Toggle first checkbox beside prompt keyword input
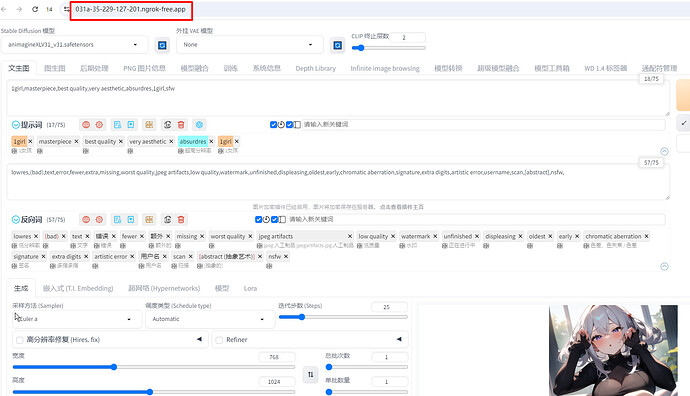Screen dimensions: 690x396 (x=273, y=125)
